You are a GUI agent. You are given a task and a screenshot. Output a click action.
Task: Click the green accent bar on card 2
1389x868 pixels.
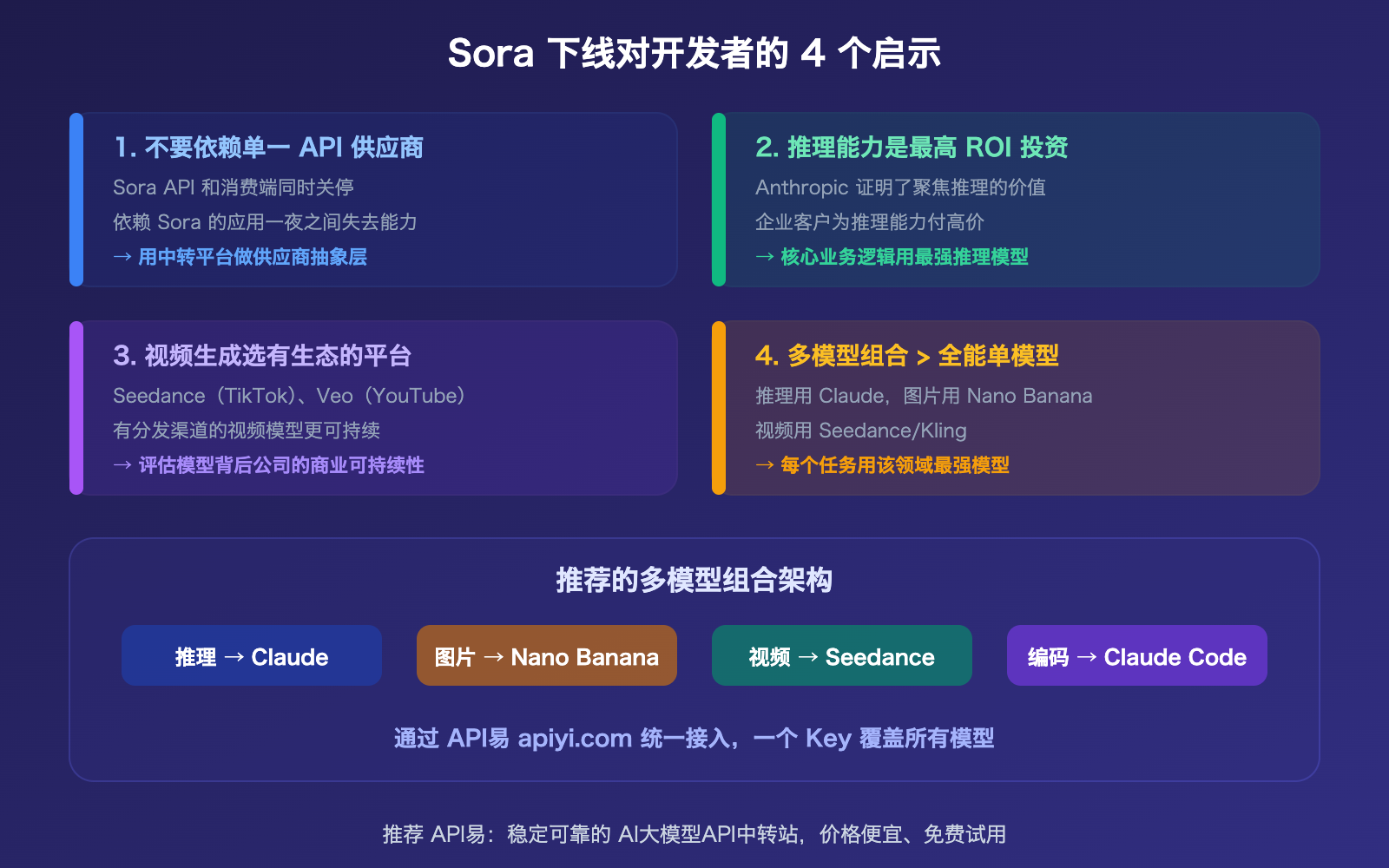(718, 198)
